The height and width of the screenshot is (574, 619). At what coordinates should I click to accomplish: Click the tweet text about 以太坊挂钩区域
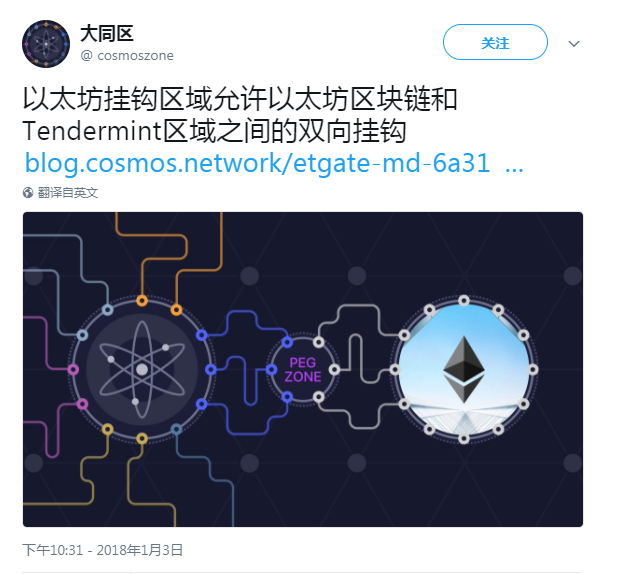(240, 115)
